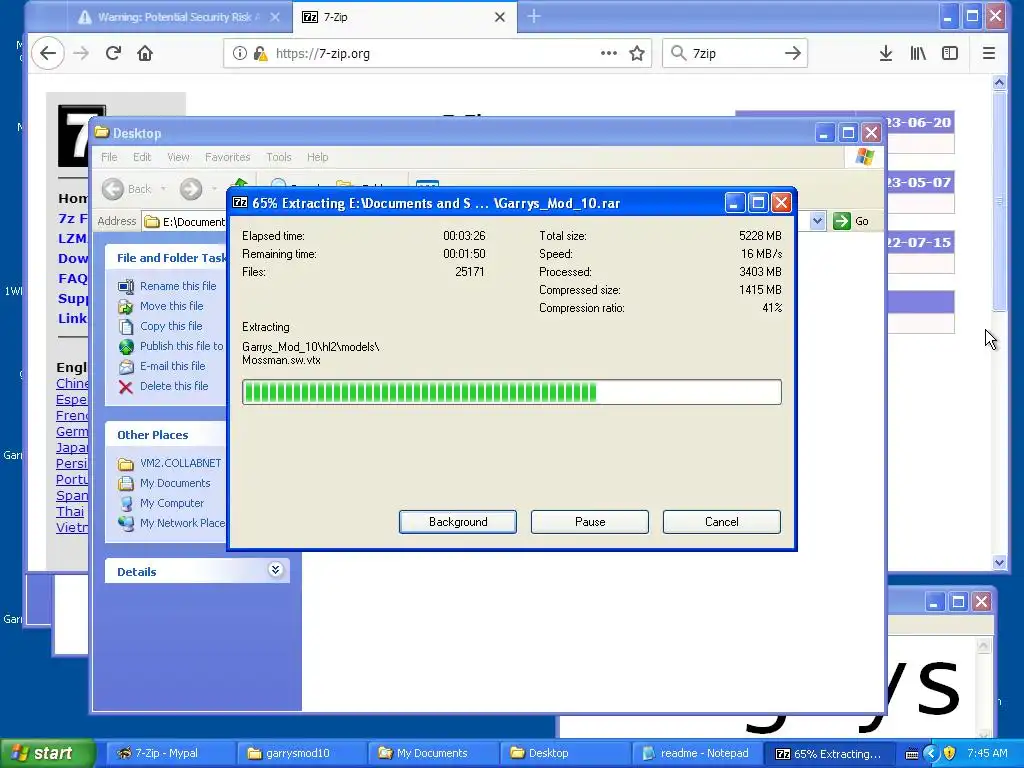Image resolution: width=1024 pixels, height=768 pixels.
Task: Open Edit menu in Desktop window
Action: tap(142, 157)
